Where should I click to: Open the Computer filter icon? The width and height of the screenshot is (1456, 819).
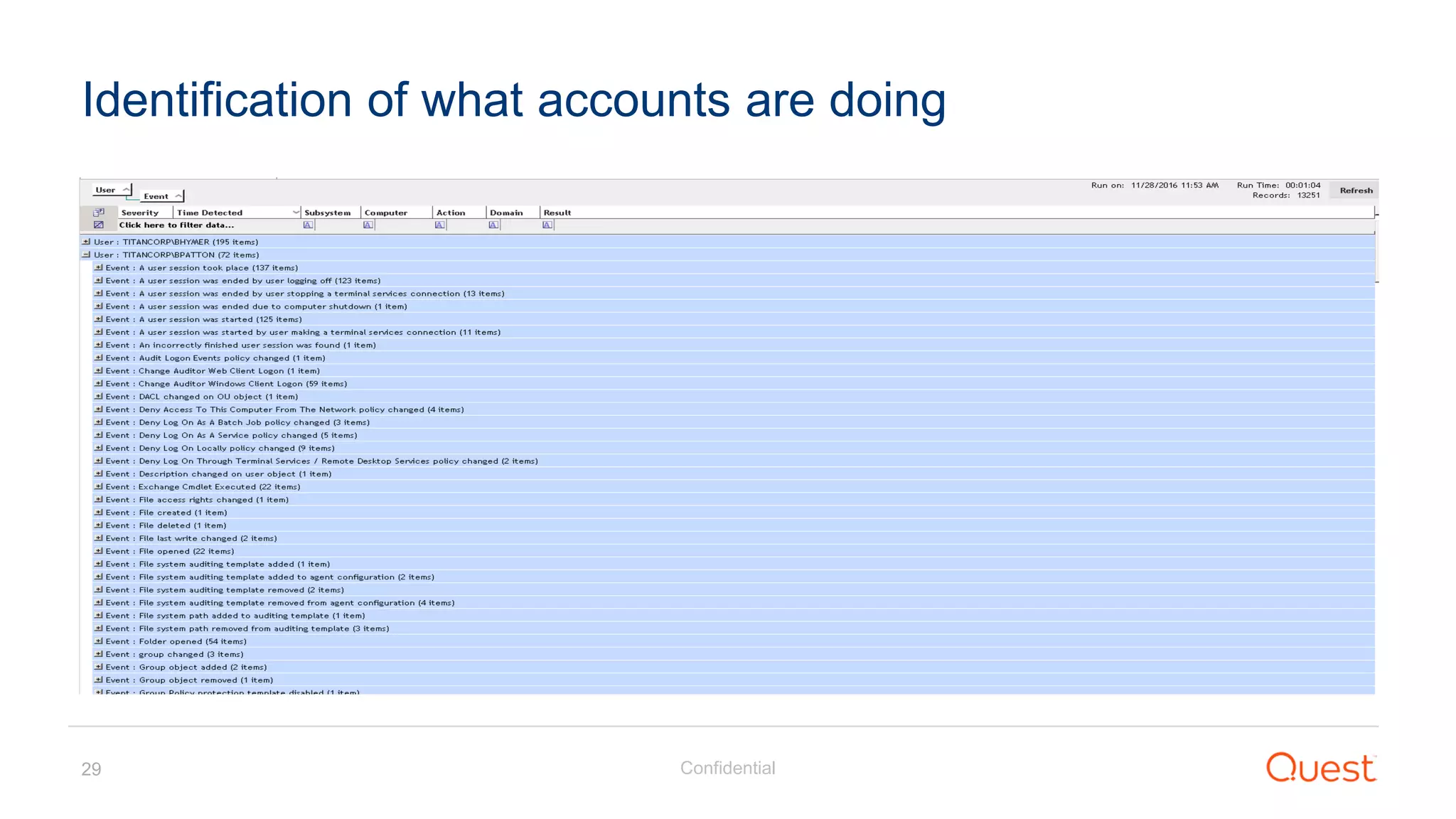coord(368,225)
